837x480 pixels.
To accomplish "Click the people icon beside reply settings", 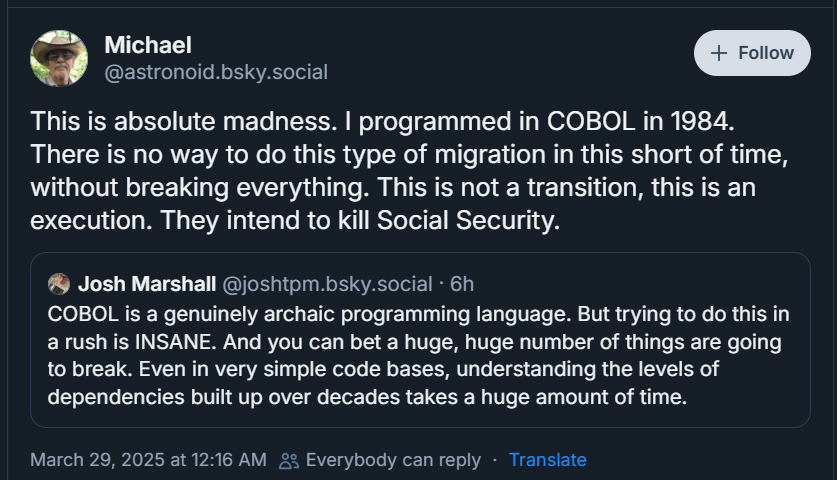I will (x=289, y=460).
